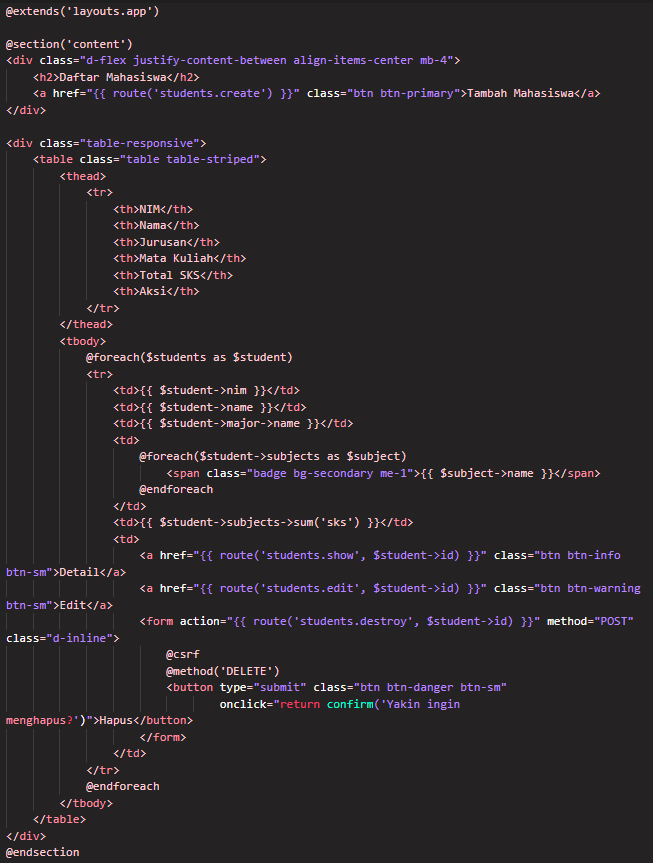This screenshot has width=653, height=863.
Task: Click the NIM table header line
Action: [x=153, y=209]
